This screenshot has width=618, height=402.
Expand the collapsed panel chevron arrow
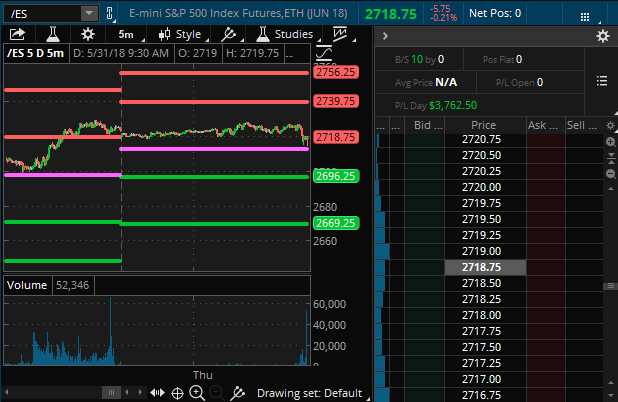click(x=385, y=36)
